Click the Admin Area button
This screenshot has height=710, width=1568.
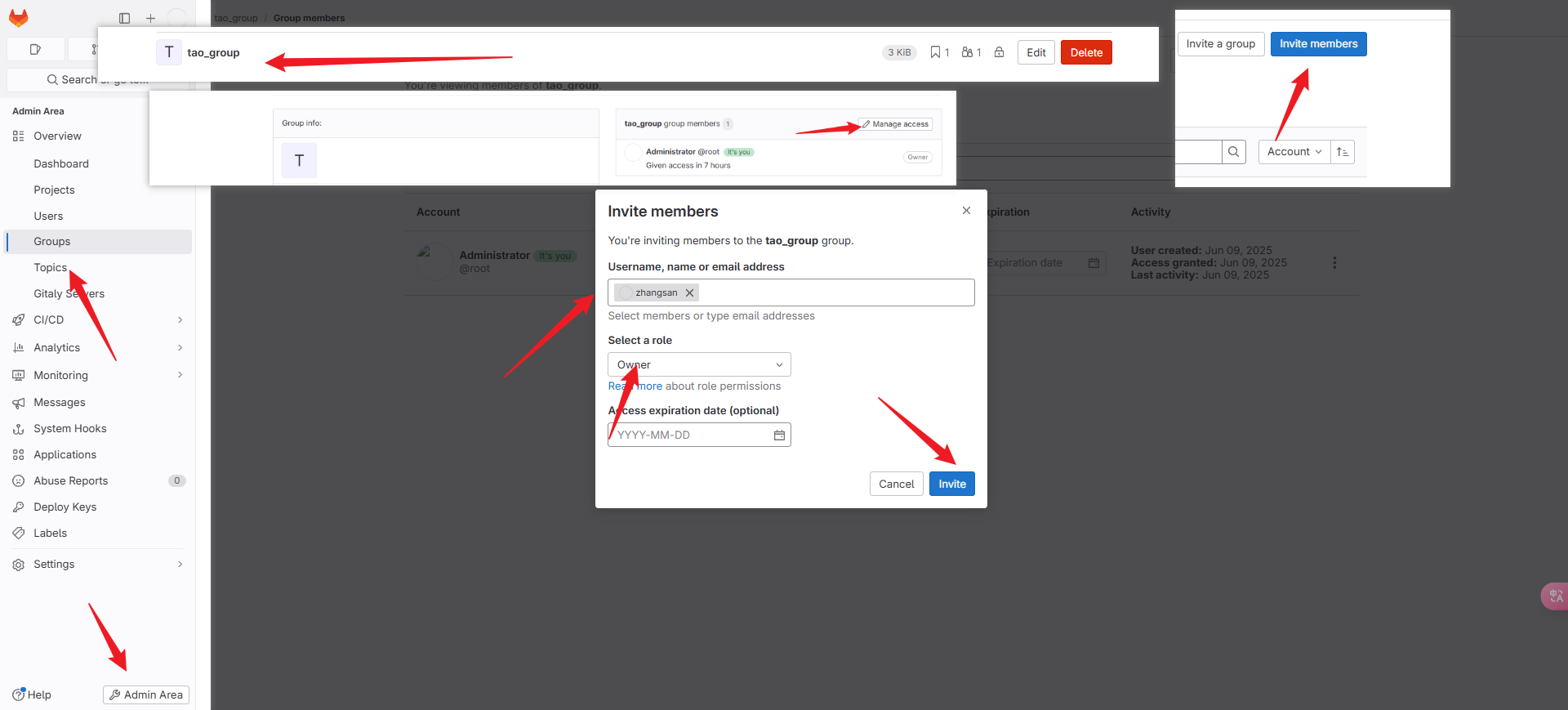point(146,694)
